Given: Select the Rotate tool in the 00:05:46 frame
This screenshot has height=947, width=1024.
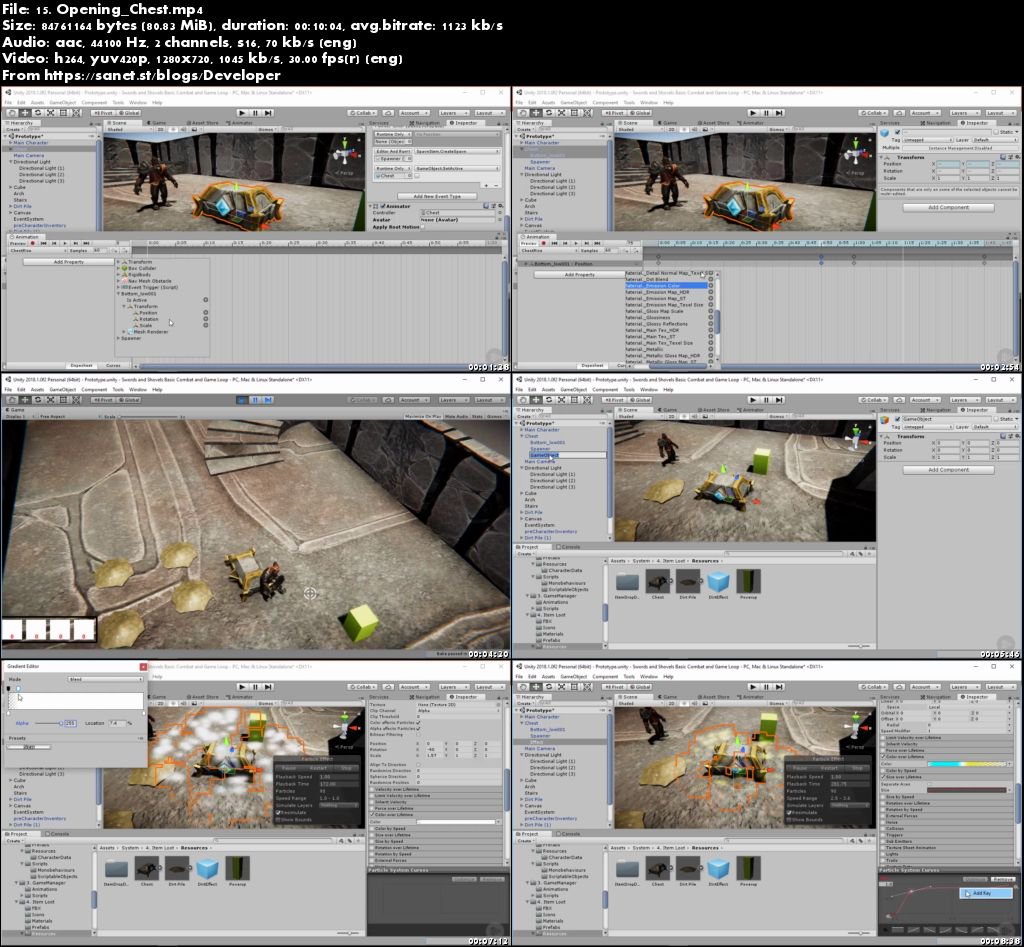Looking at the screenshot, I should pyautogui.click(x=549, y=400).
